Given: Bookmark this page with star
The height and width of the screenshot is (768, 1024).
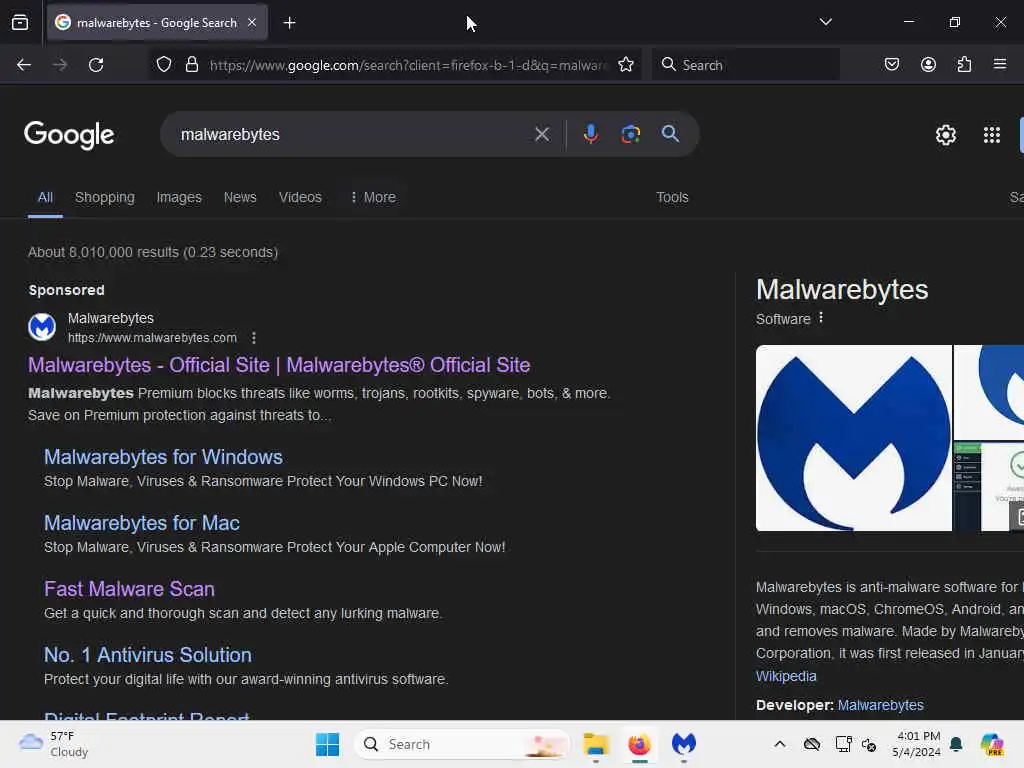Looking at the screenshot, I should (626, 65).
